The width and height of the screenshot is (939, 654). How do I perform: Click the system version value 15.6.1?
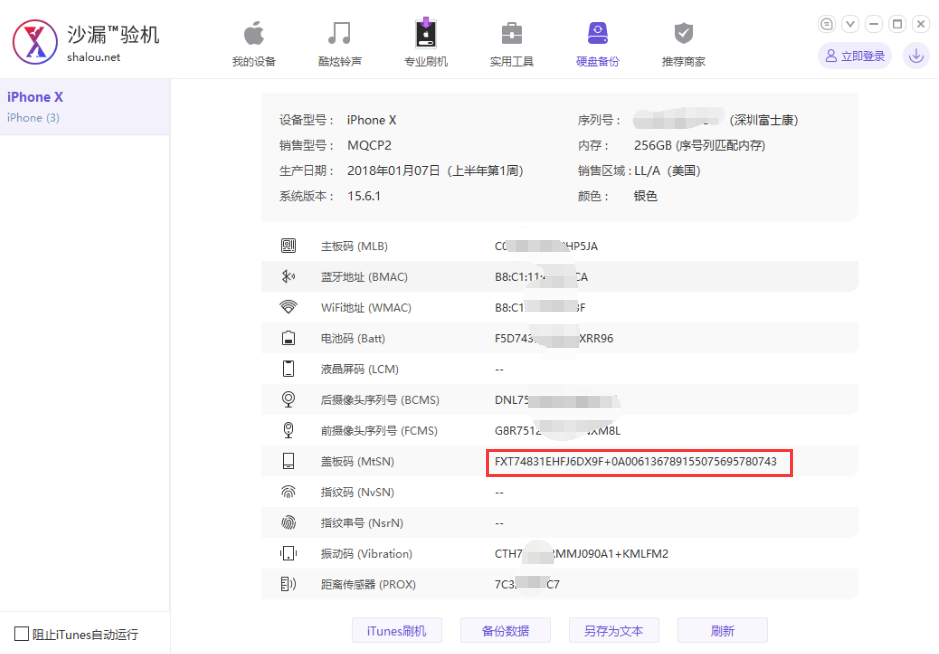364,196
